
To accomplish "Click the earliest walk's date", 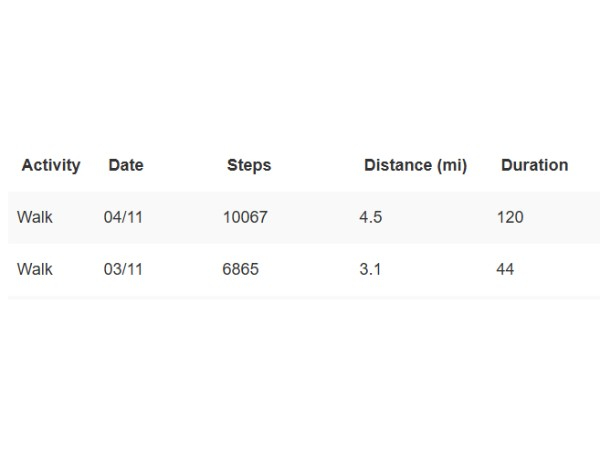I will click(x=123, y=270).
